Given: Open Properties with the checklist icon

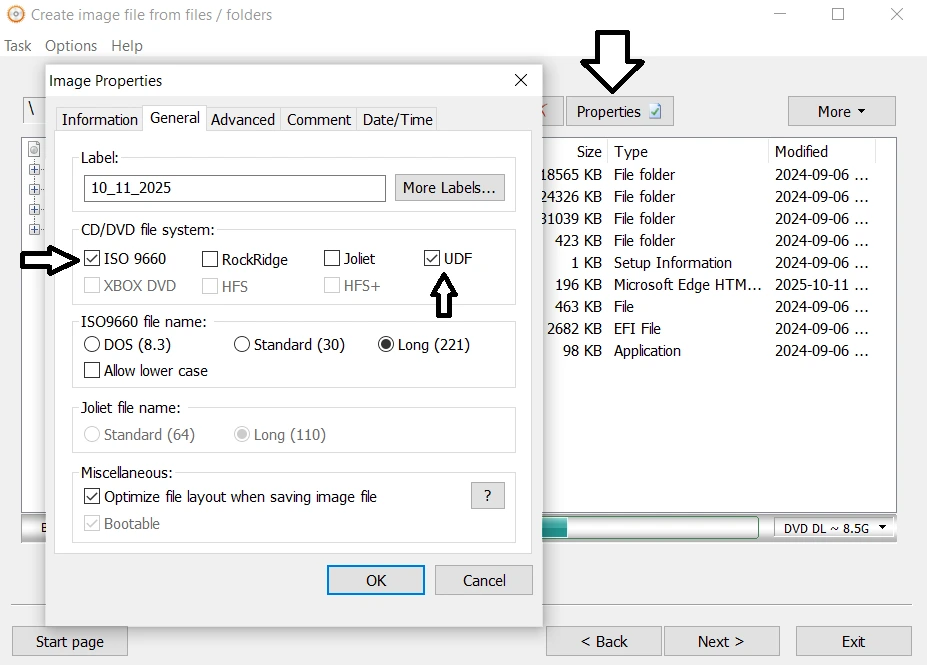Looking at the screenshot, I should [619, 112].
